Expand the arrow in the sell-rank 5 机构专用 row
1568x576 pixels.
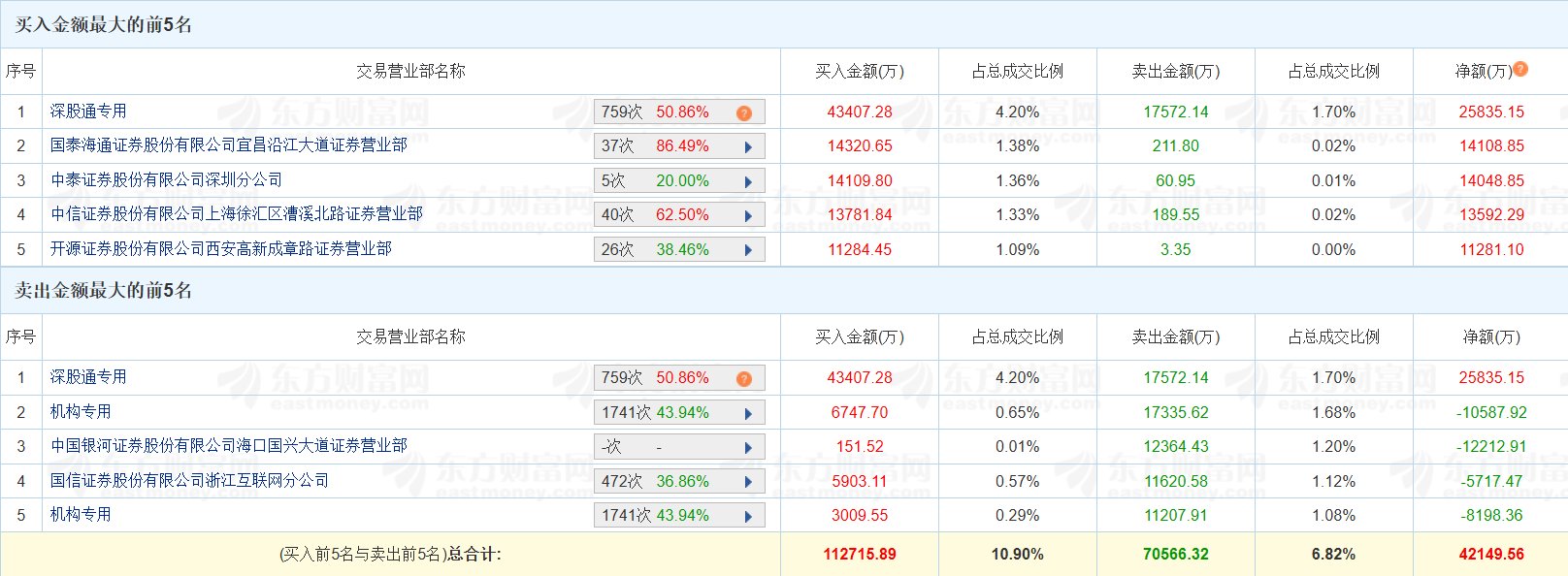[748, 517]
